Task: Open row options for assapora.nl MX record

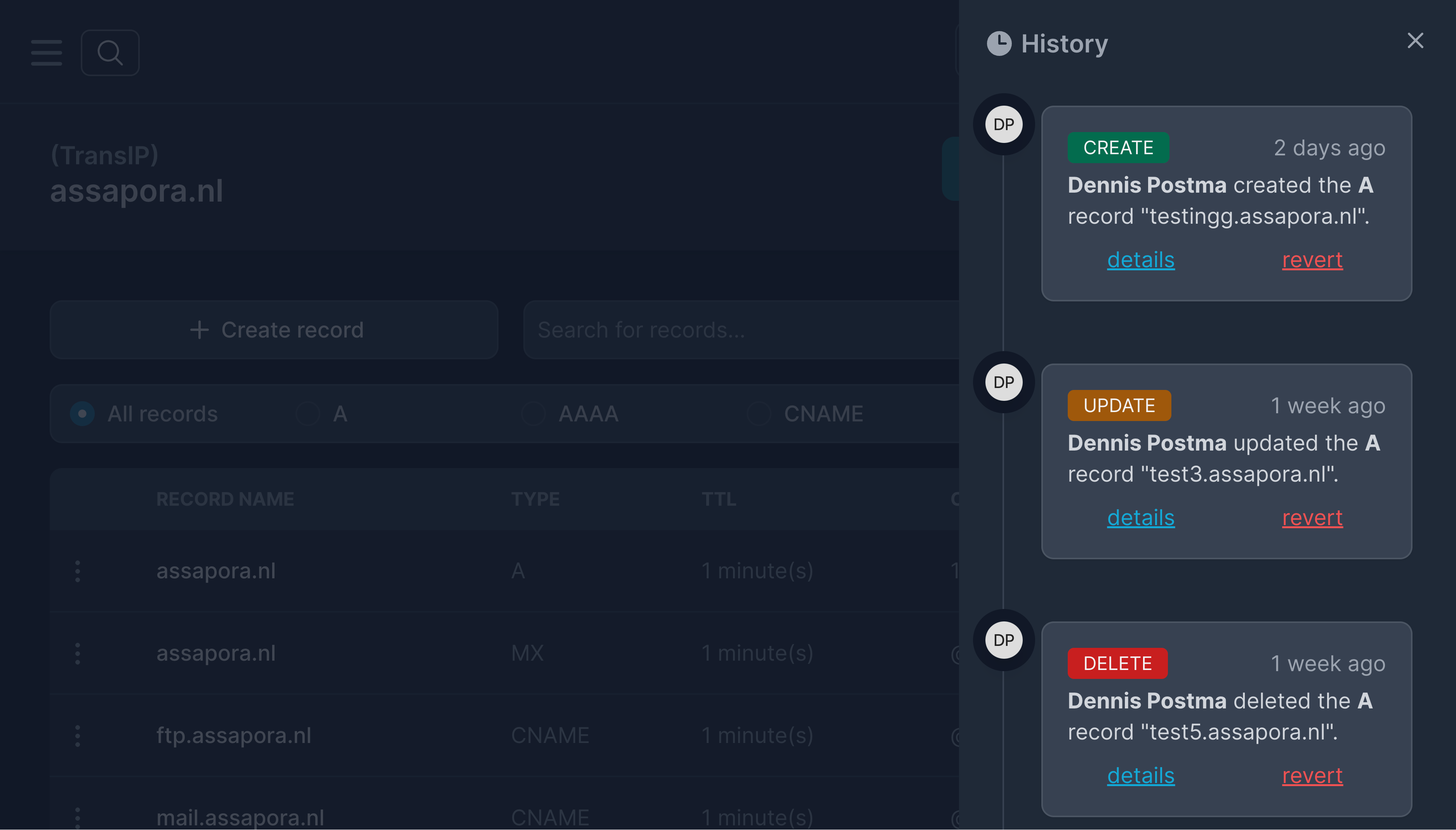Action: click(x=78, y=653)
